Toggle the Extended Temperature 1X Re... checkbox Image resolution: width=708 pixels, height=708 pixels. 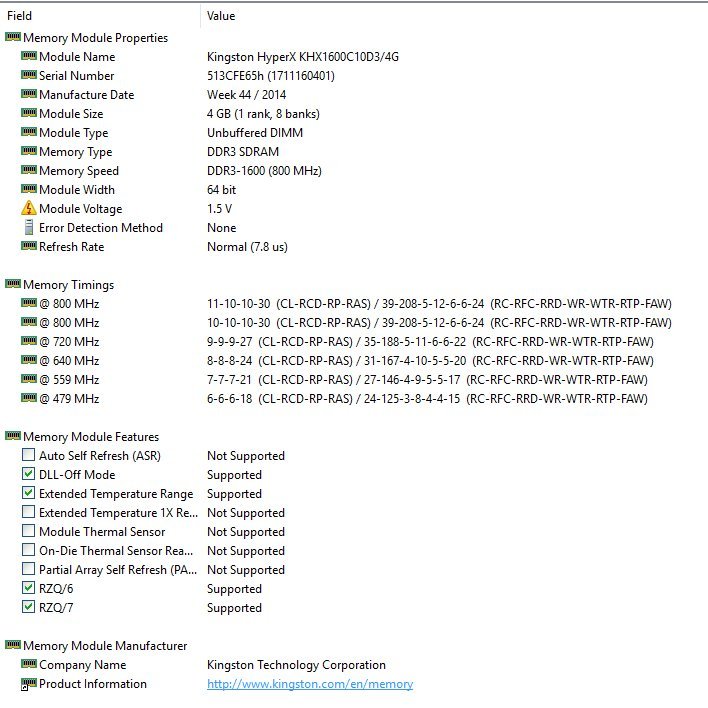pyautogui.click(x=28, y=512)
